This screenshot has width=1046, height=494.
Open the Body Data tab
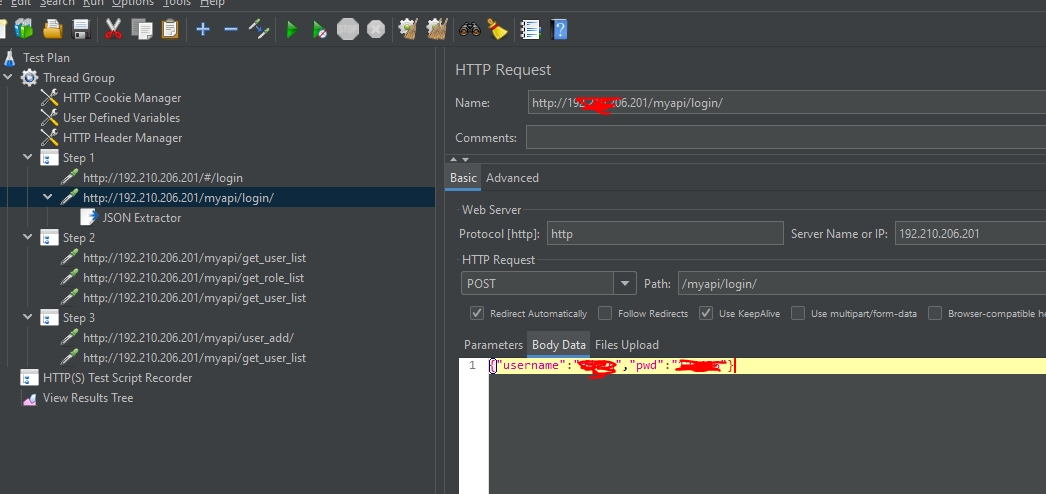pyautogui.click(x=558, y=345)
